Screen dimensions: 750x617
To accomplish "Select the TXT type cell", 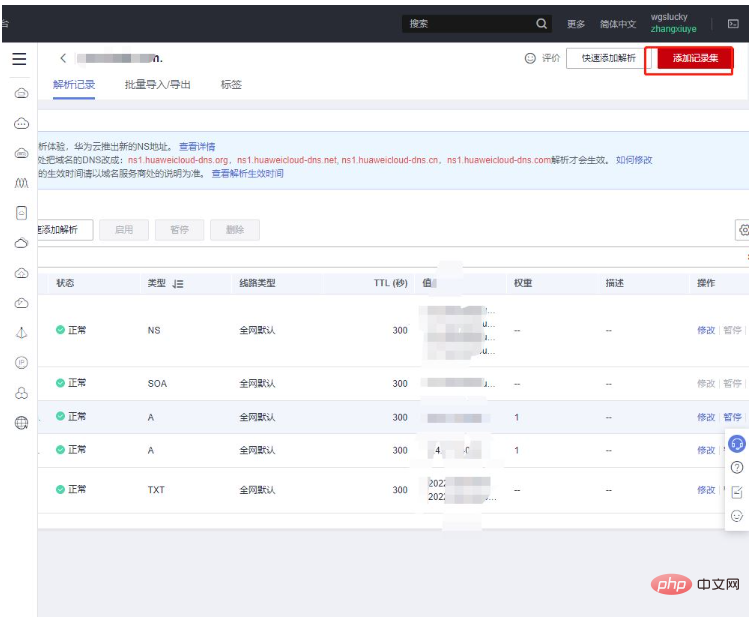I will pos(156,490).
